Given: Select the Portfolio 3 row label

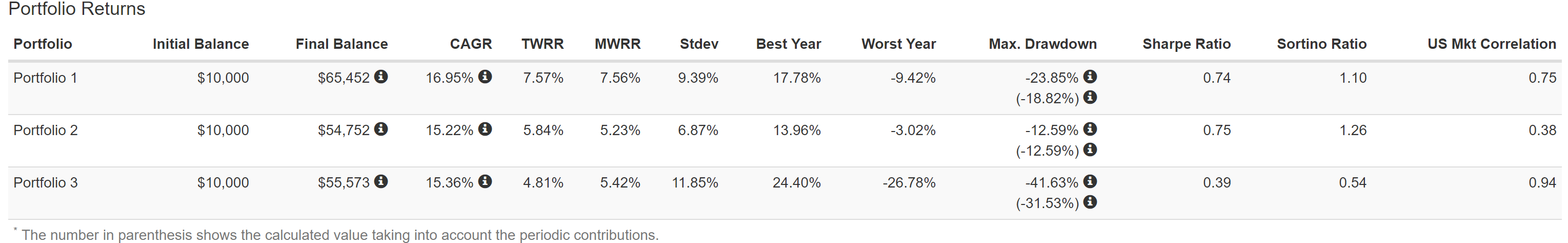Looking at the screenshot, I should click(x=46, y=183).
